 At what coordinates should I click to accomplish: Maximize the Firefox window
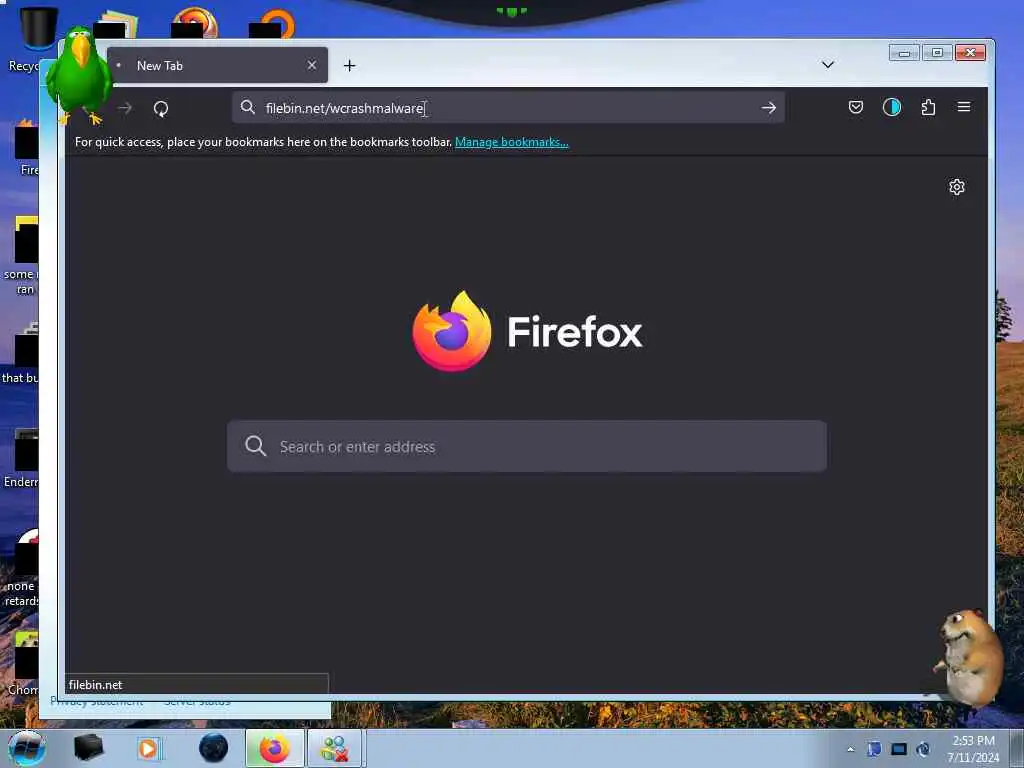[x=937, y=53]
